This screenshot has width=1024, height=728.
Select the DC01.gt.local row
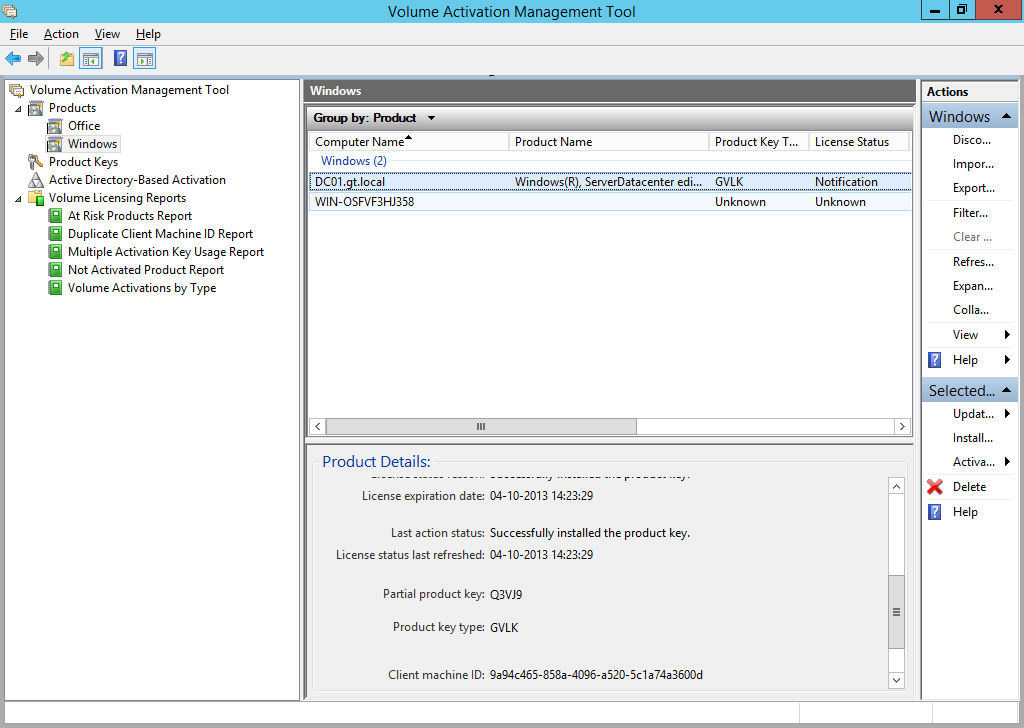[610, 182]
